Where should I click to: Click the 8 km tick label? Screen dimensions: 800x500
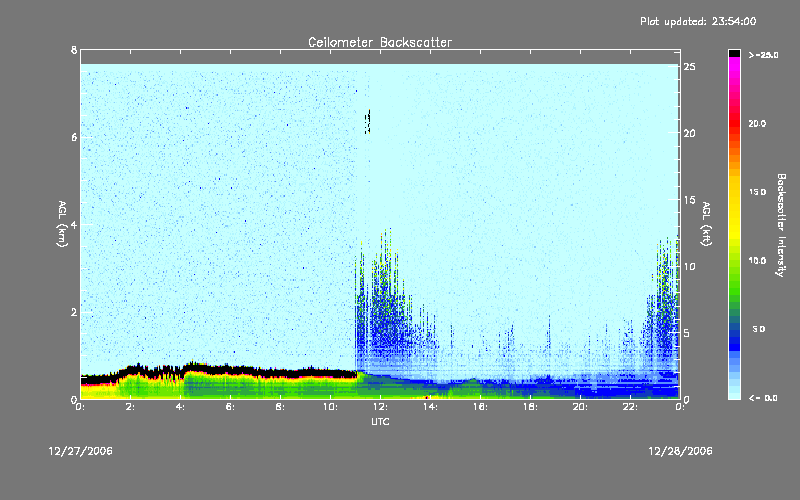pos(74,50)
